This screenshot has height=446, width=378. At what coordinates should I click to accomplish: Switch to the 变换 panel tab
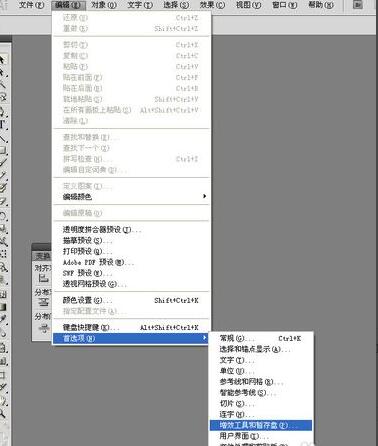pos(43,256)
